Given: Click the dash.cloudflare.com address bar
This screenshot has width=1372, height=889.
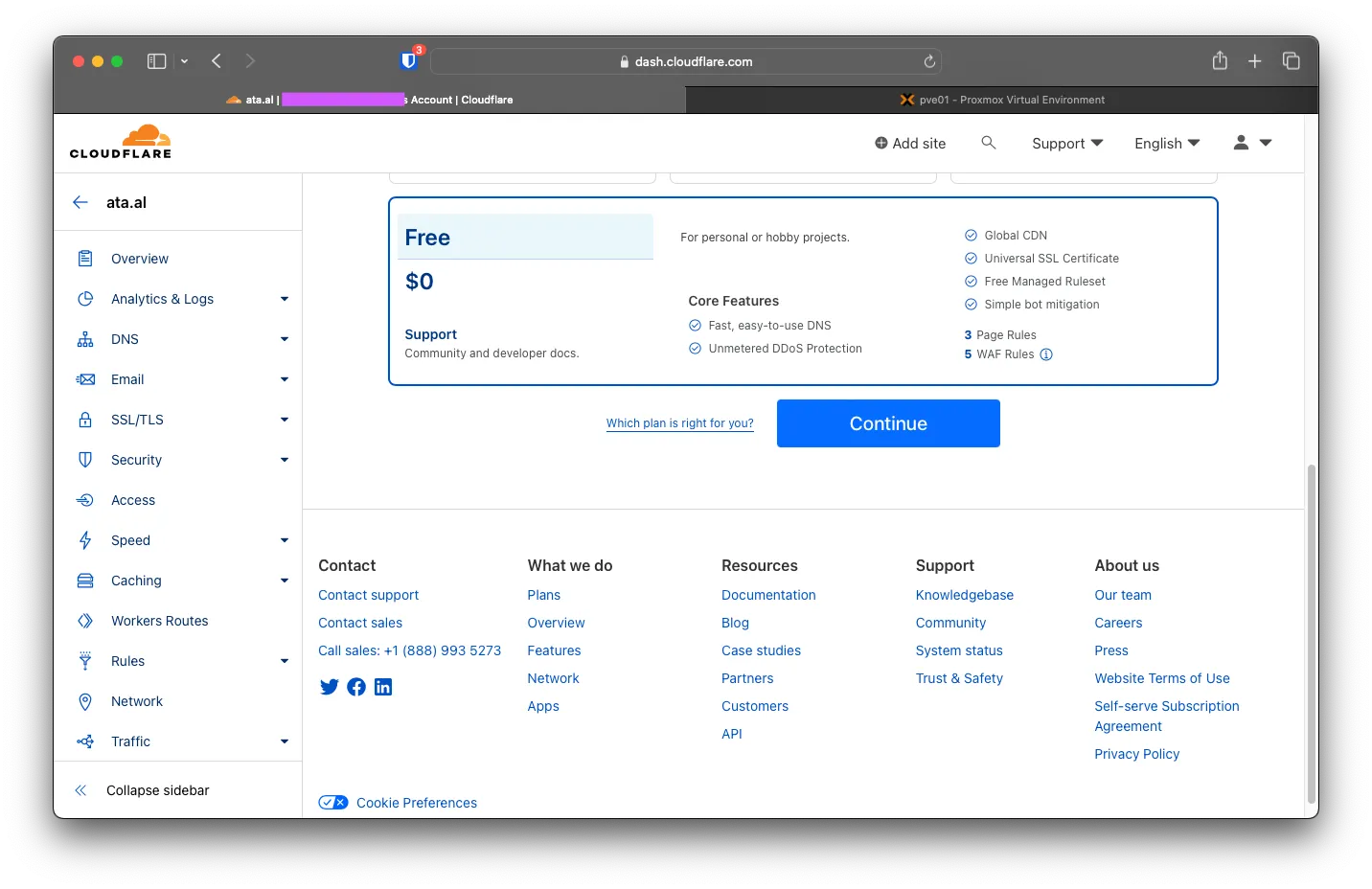Looking at the screenshot, I should coord(686,61).
